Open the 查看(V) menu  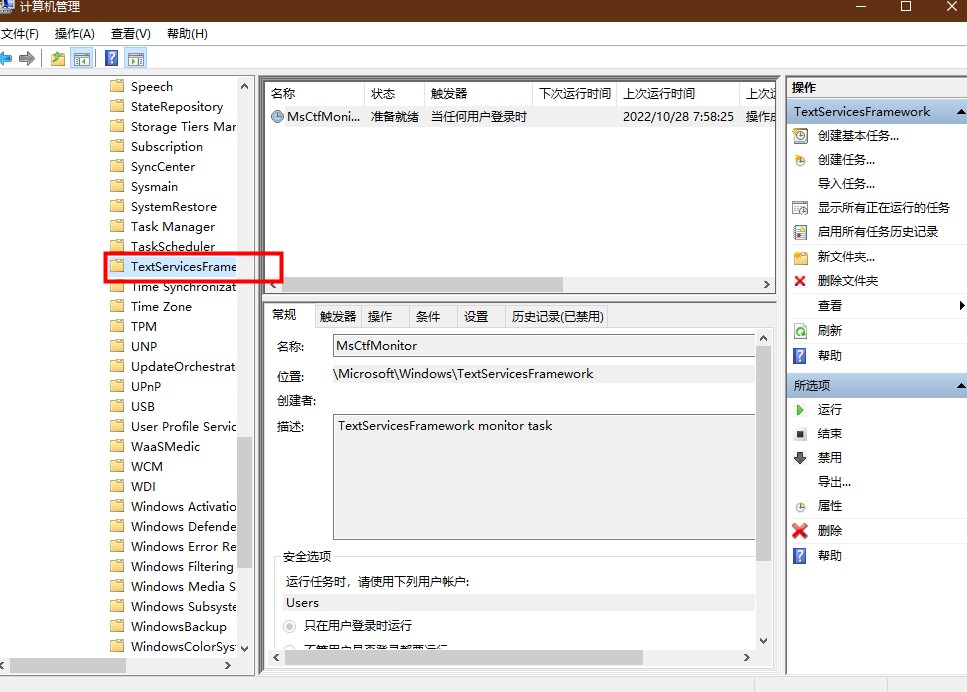pos(131,34)
